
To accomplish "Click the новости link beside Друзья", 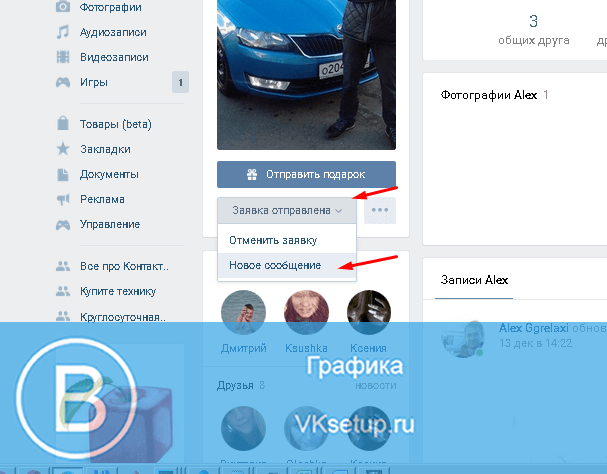I will (376, 385).
